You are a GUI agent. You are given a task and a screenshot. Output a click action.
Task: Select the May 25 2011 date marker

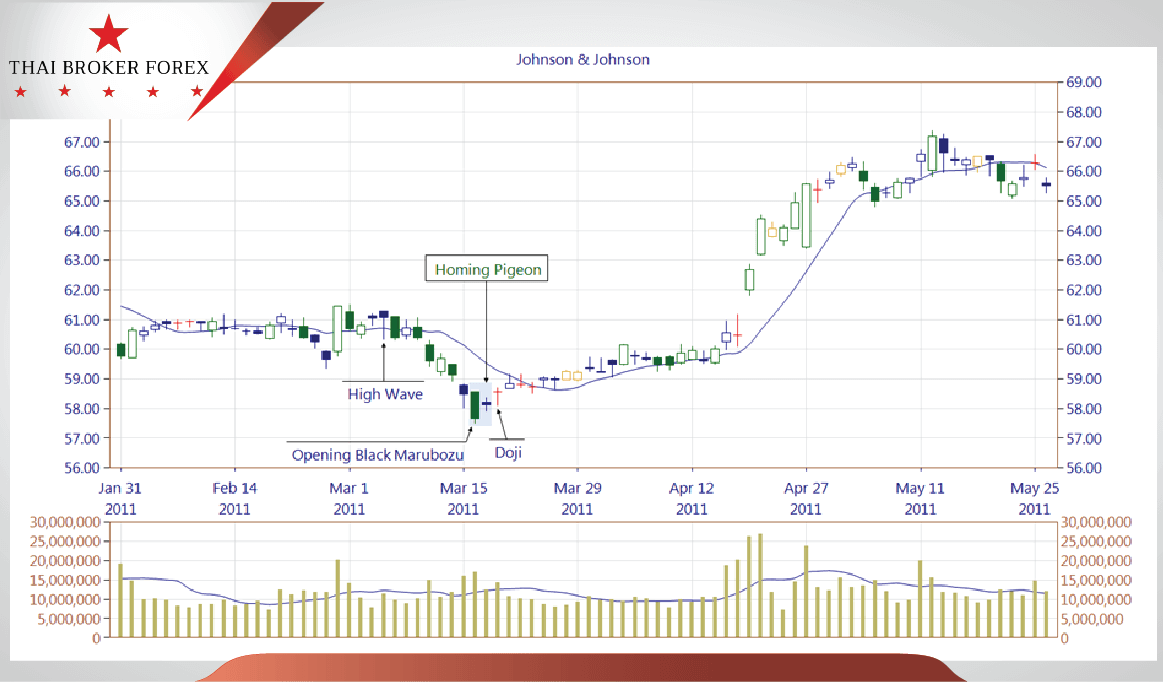click(x=1034, y=498)
